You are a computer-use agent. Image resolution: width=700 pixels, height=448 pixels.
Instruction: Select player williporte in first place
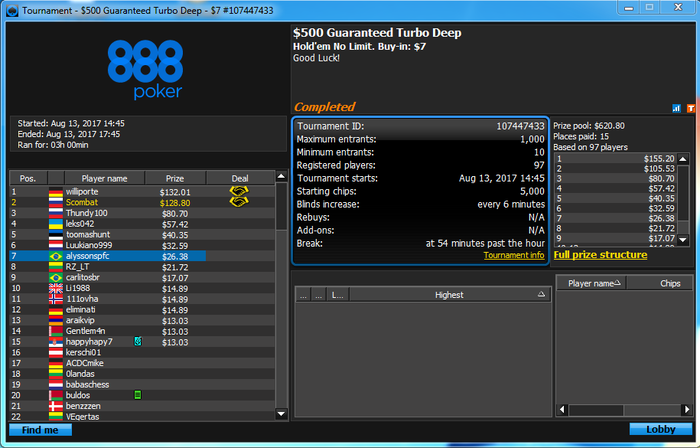142,192
